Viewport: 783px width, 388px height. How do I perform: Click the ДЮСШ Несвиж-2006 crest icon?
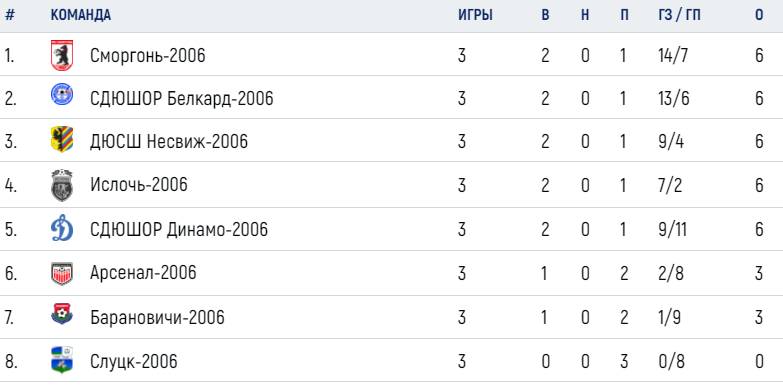coord(62,139)
